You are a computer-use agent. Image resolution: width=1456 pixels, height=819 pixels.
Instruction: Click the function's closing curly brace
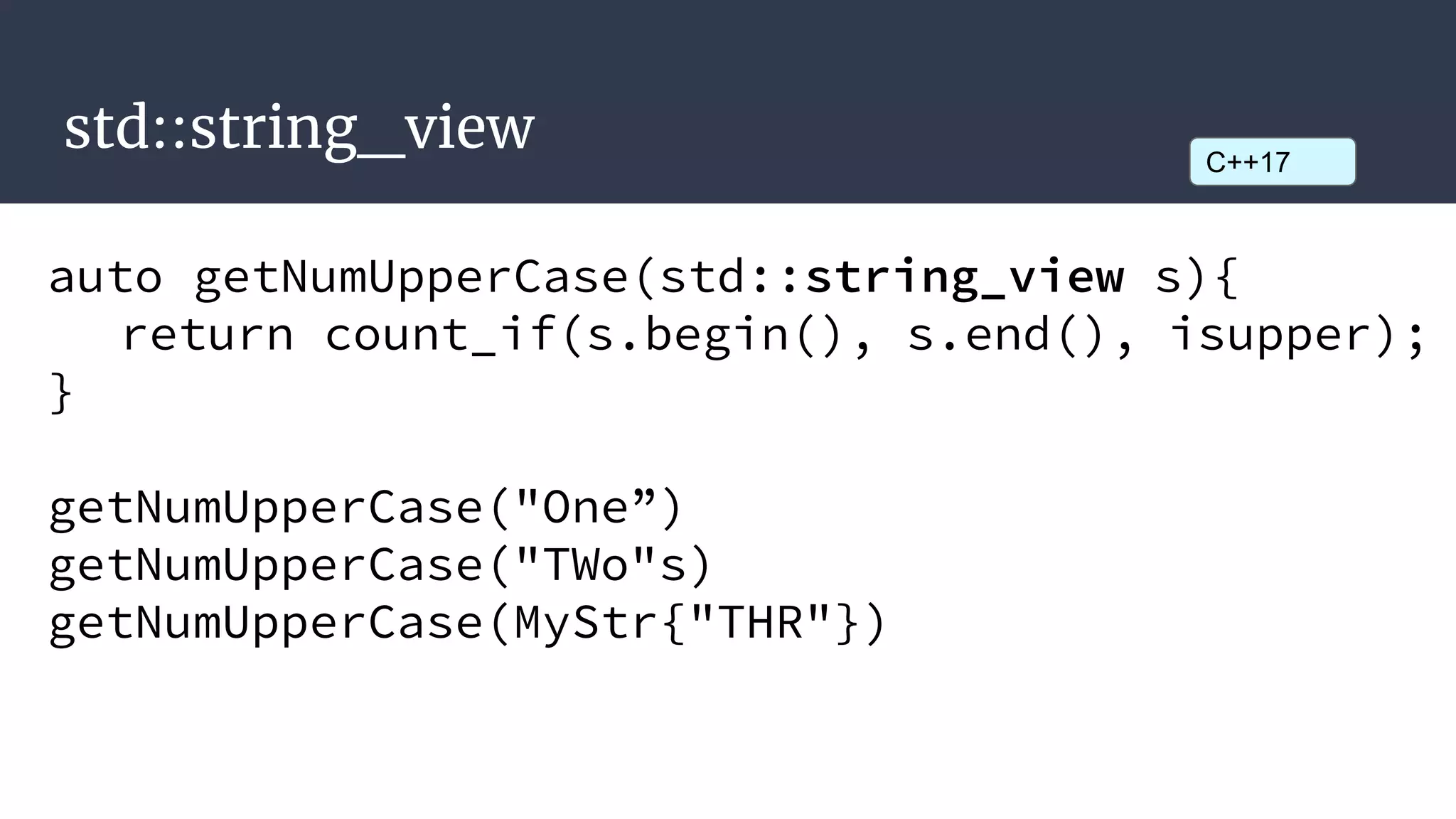[61, 393]
